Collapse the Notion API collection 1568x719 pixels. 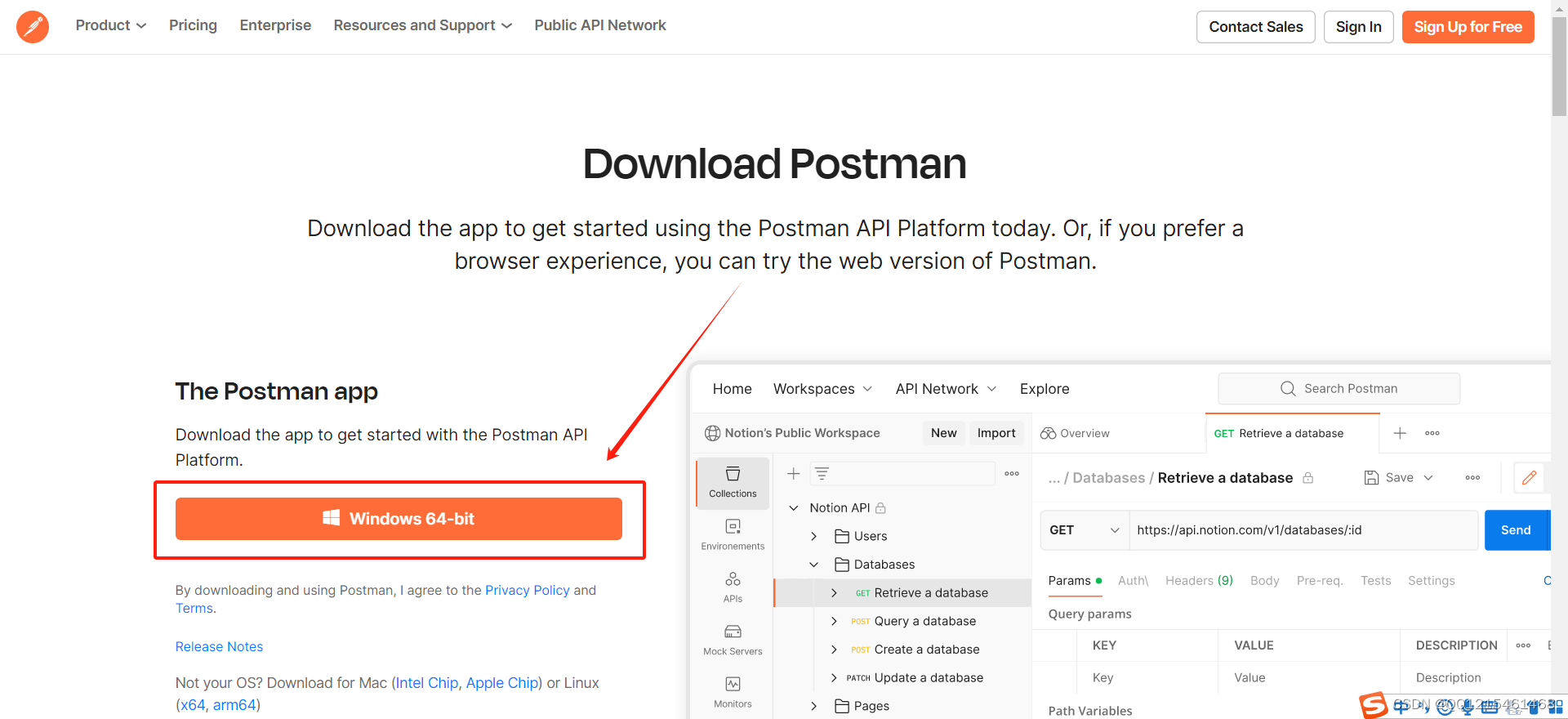coord(793,508)
